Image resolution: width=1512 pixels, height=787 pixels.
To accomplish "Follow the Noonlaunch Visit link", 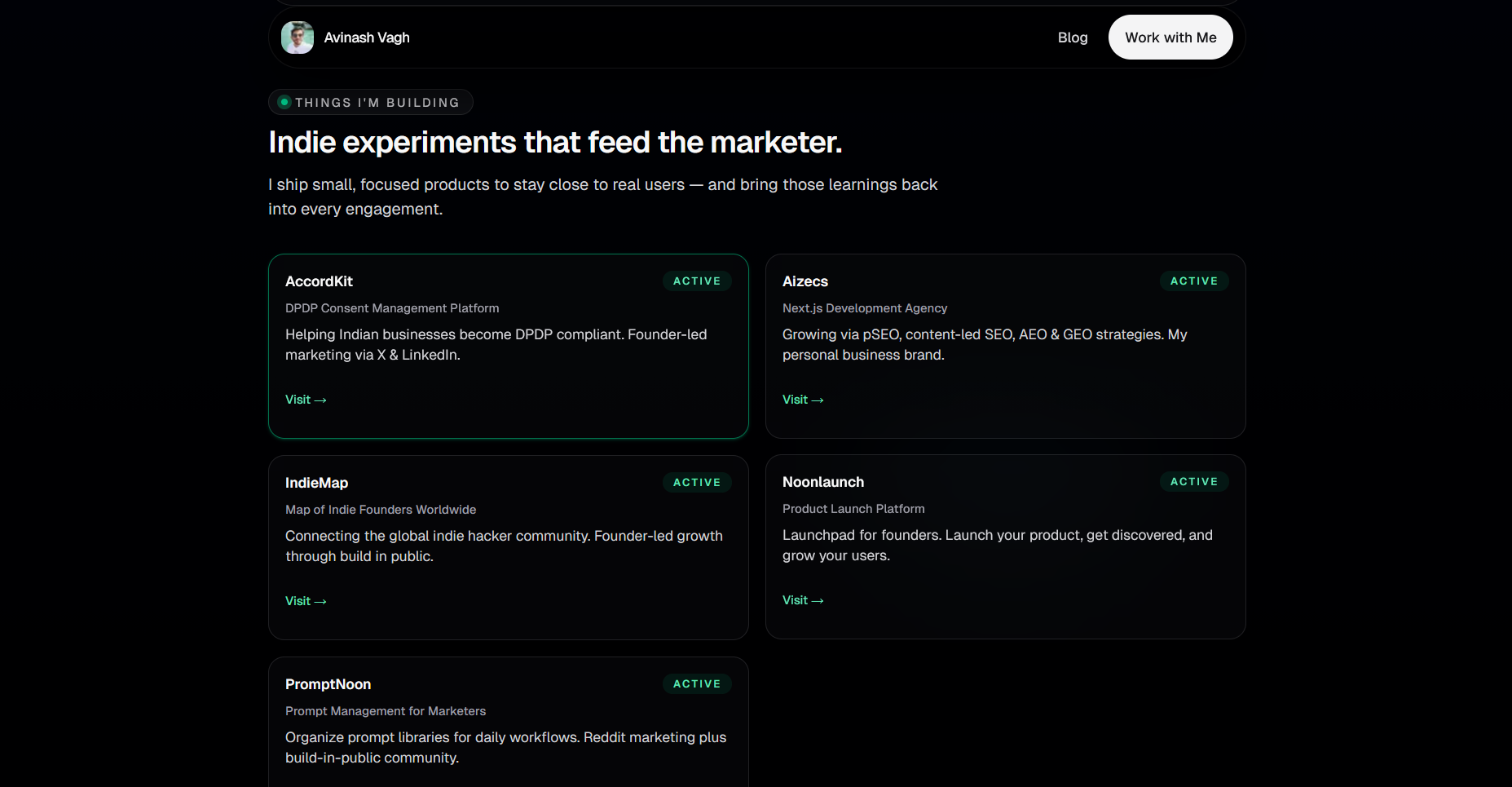I will coord(802,600).
